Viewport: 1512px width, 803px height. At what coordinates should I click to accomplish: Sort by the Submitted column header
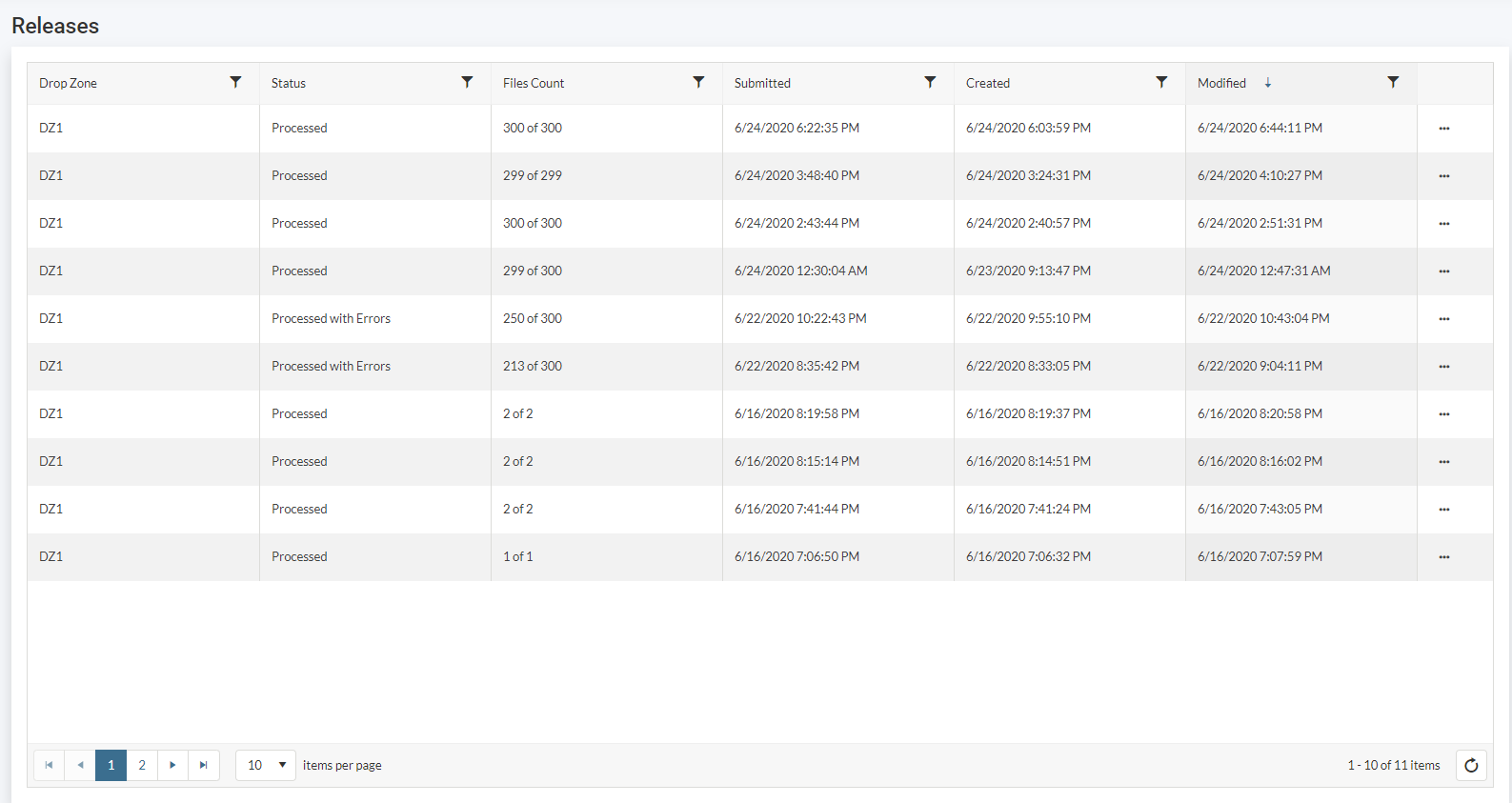pyautogui.click(x=762, y=83)
